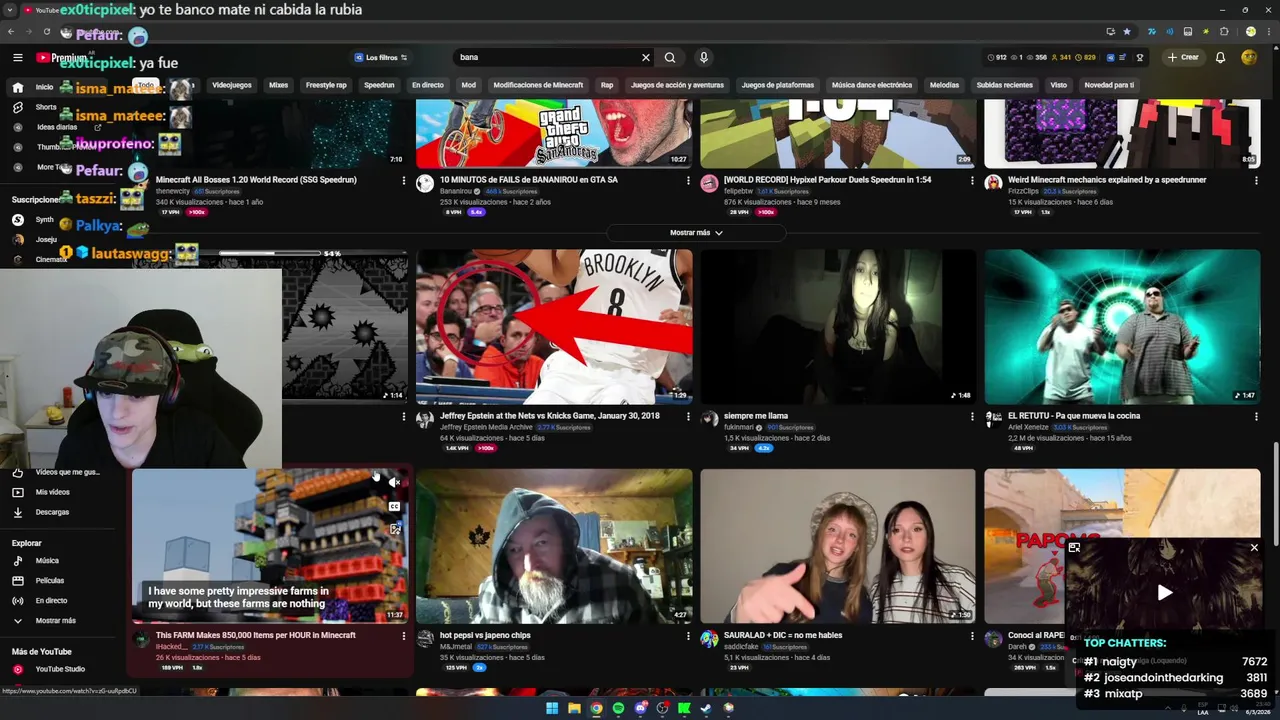Play the miniplayer video

point(1165,593)
